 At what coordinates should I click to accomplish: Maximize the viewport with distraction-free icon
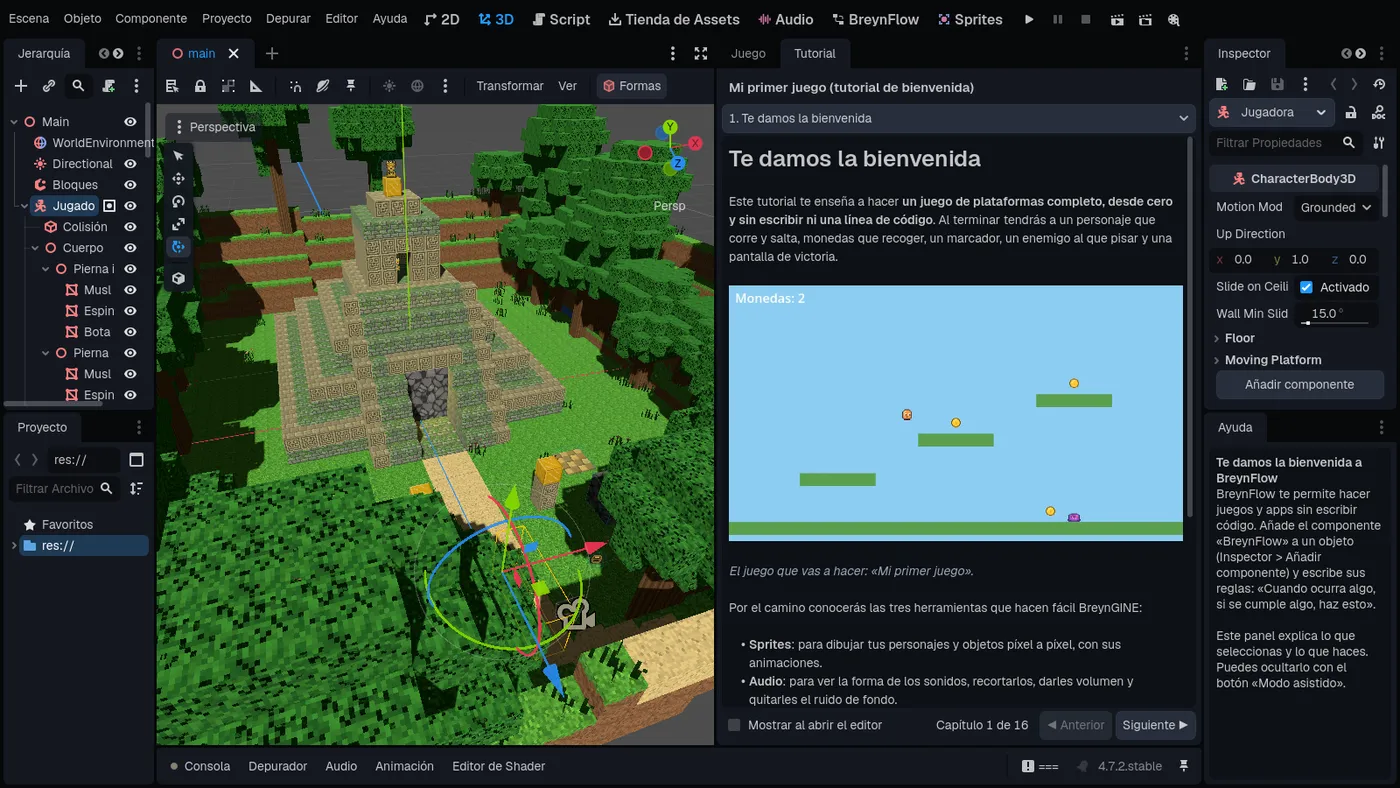tap(701, 53)
